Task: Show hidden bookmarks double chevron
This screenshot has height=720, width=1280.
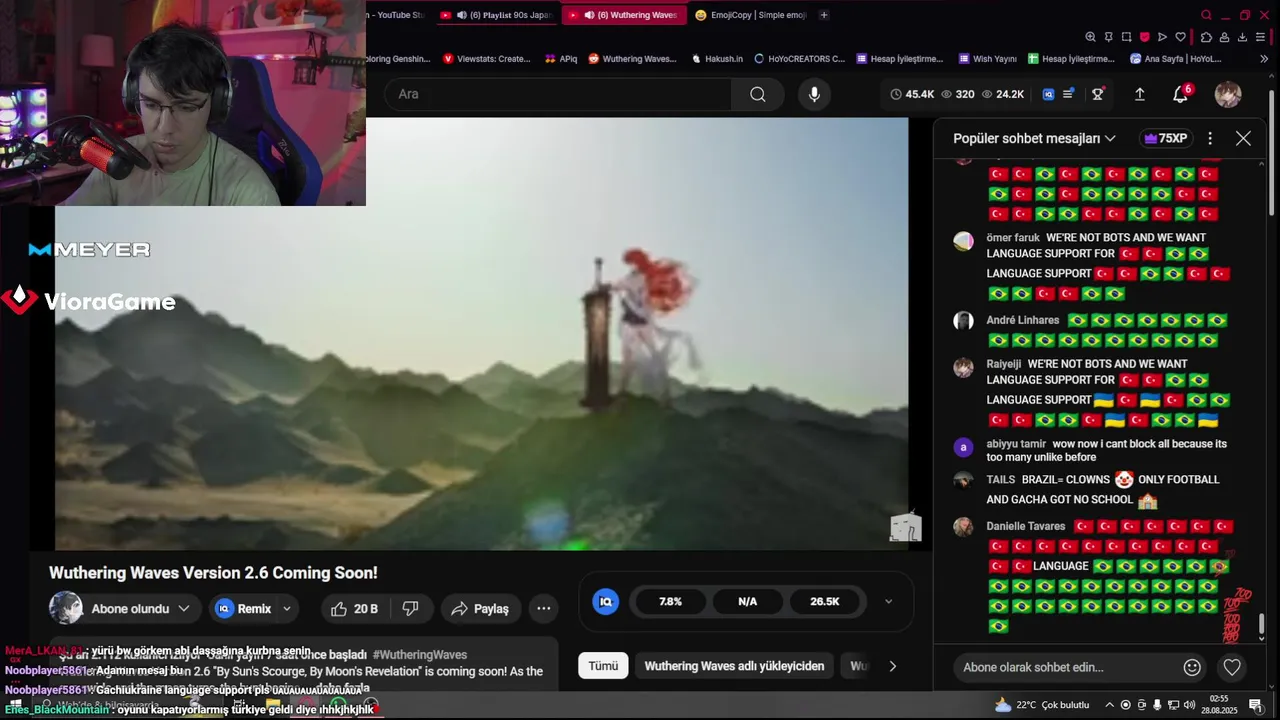Action: point(1264,59)
